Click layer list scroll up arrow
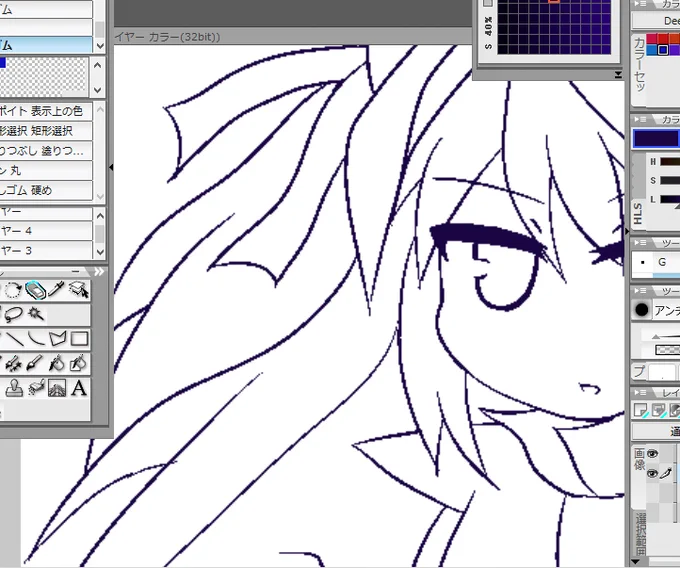 point(100,215)
